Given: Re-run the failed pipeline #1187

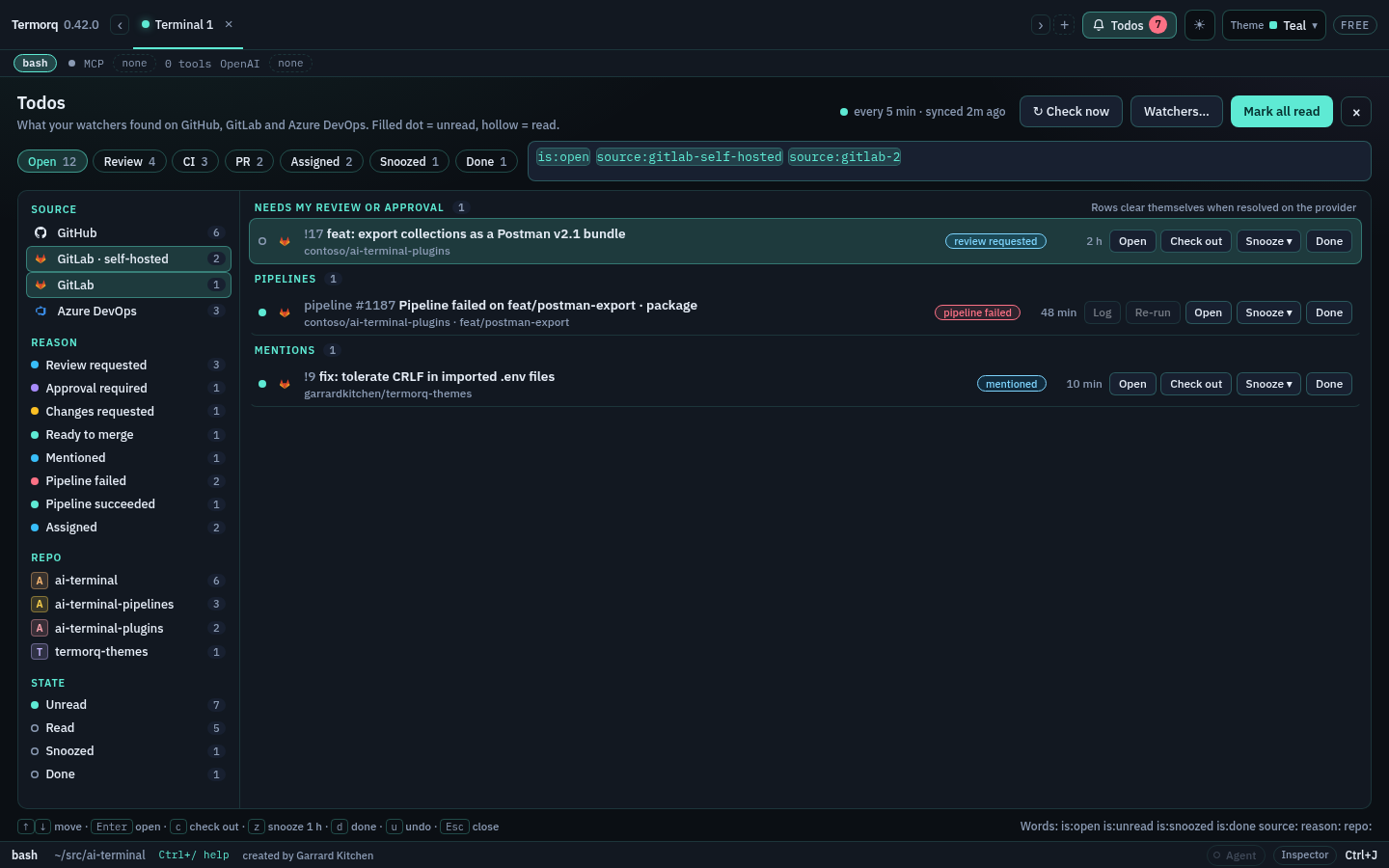Looking at the screenshot, I should point(1153,312).
